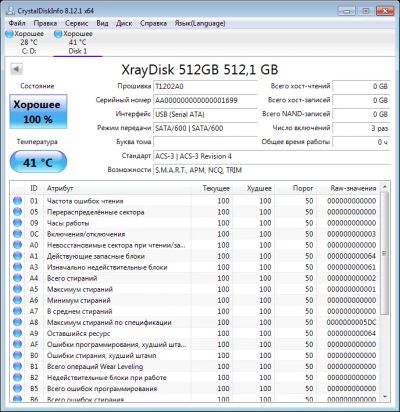Open the Язык(Language) menu
Viewport: 400px width, 412px height.
[200, 23]
